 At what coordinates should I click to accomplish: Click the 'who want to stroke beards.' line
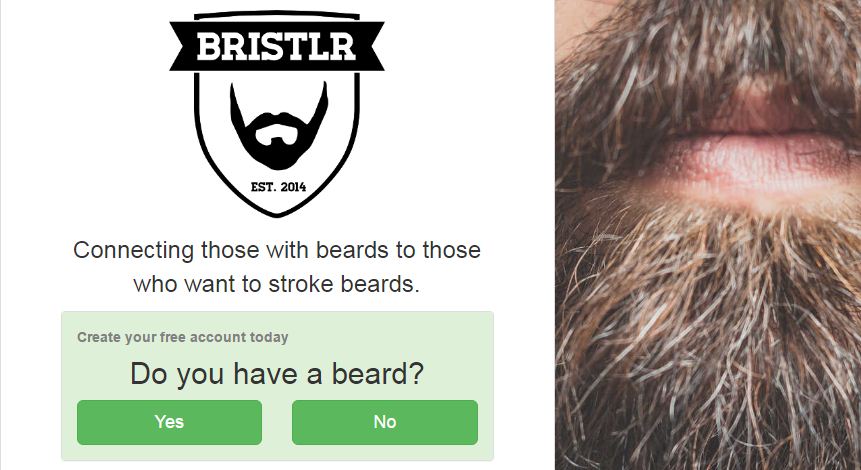(277, 284)
